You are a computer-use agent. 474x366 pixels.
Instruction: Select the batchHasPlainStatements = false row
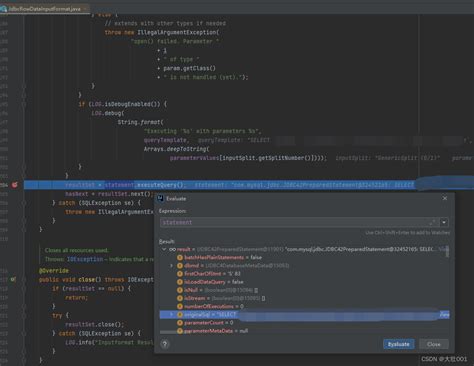tap(304, 257)
